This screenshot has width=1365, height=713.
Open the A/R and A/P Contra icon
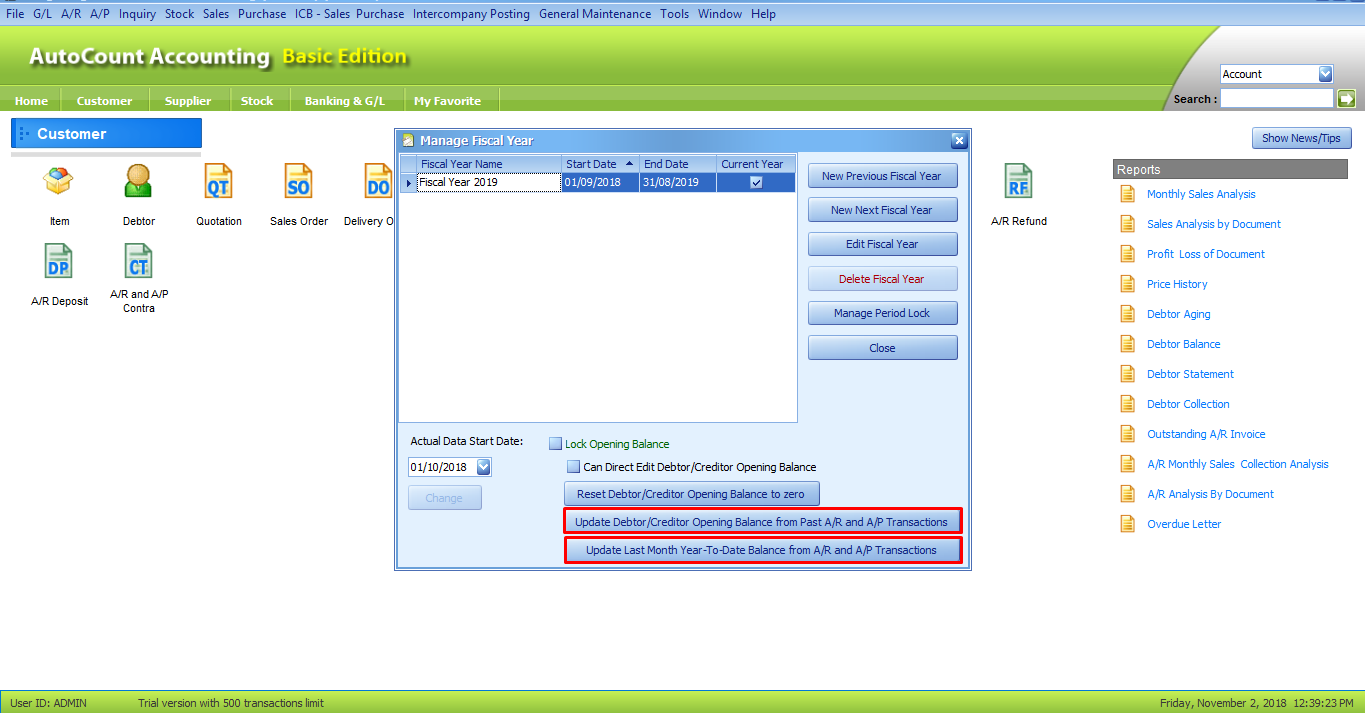pyautogui.click(x=139, y=262)
